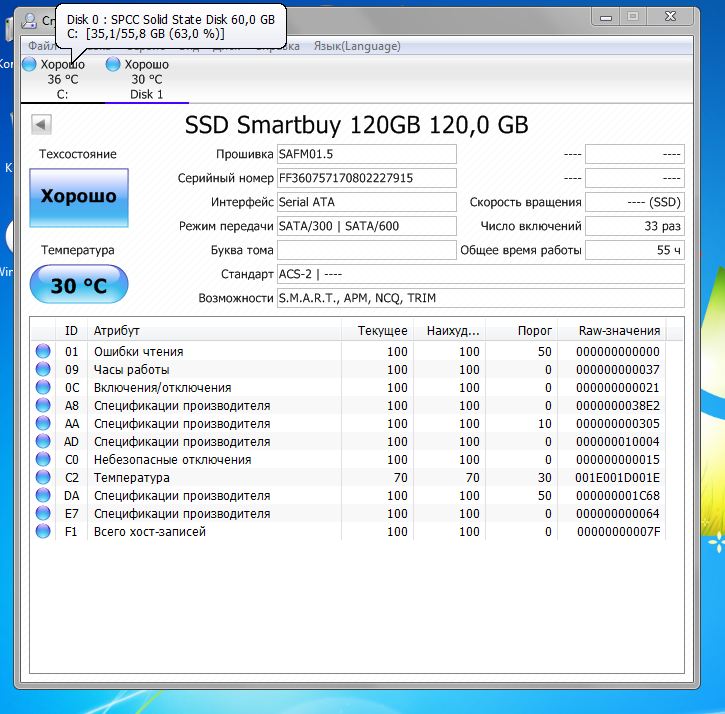Click the 30 °C temperature button

79,284
